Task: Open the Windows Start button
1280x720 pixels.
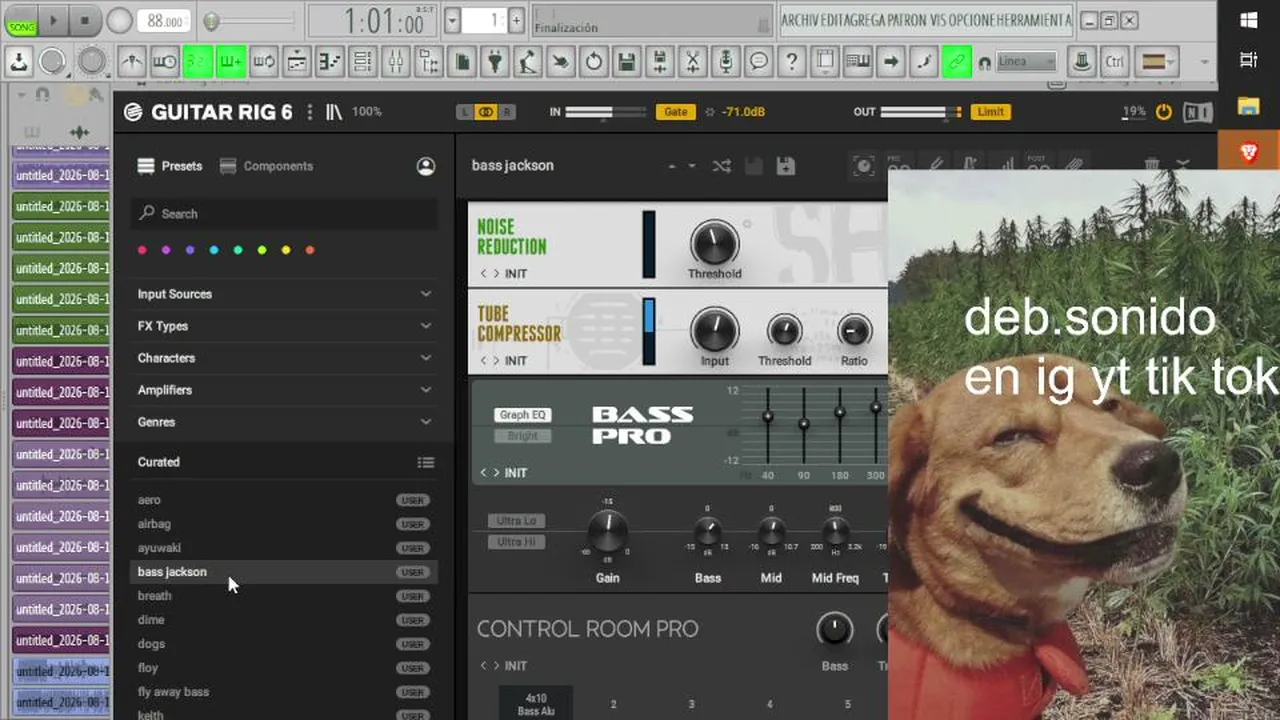Action: pos(1248,20)
